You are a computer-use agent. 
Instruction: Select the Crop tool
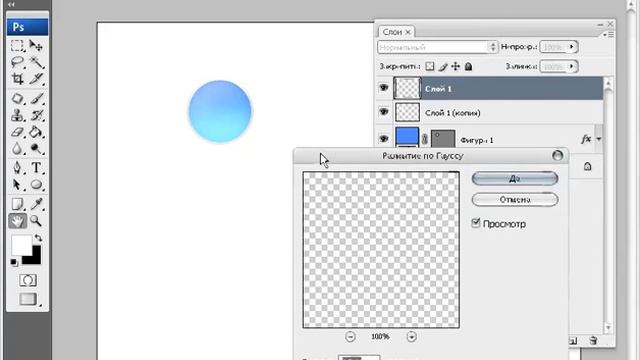17,78
